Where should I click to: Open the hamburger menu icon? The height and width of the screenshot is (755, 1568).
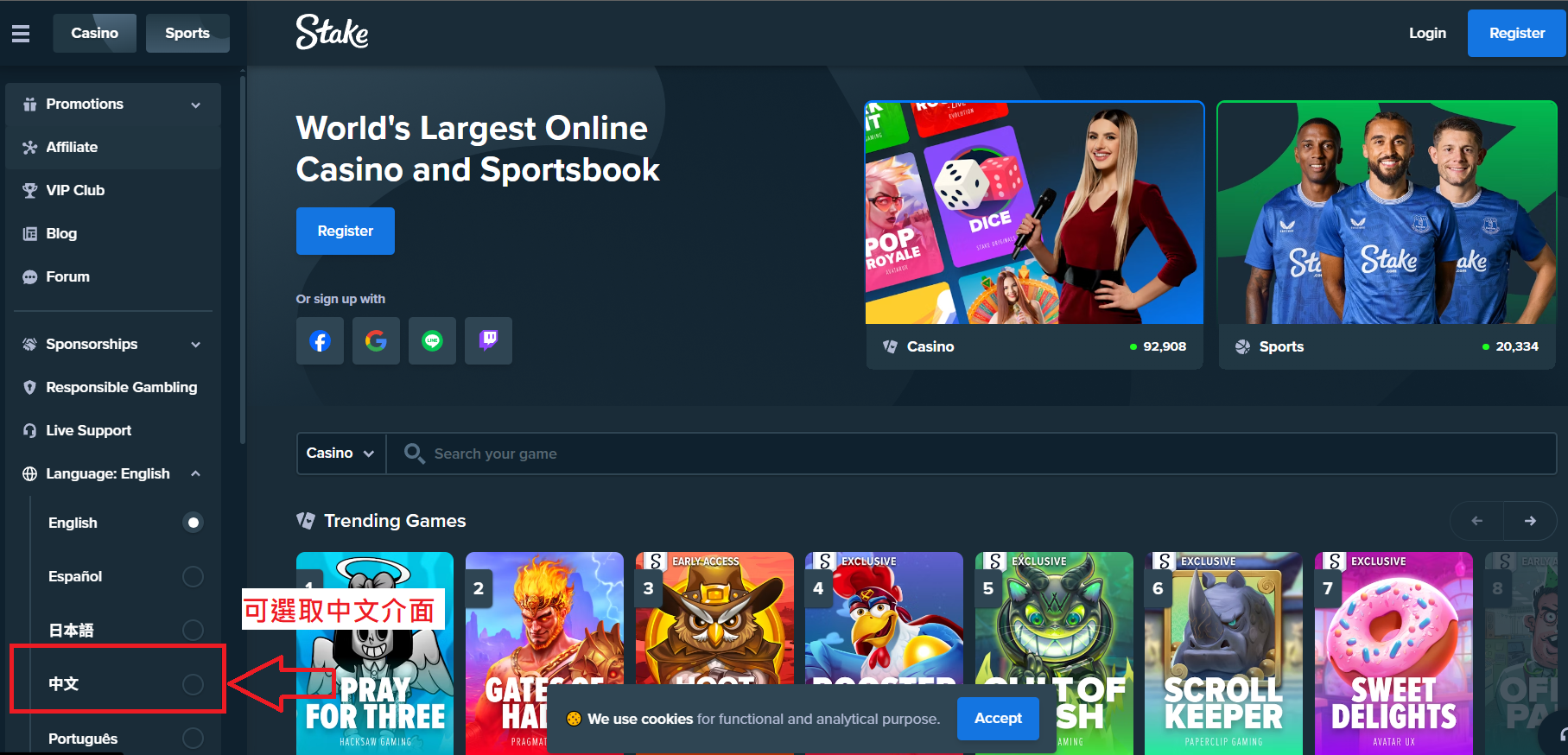tap(21, 34)
